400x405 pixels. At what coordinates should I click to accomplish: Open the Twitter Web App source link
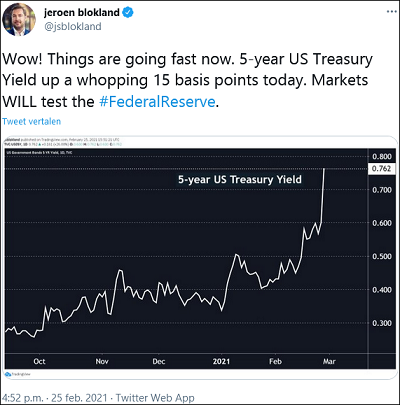155,398
